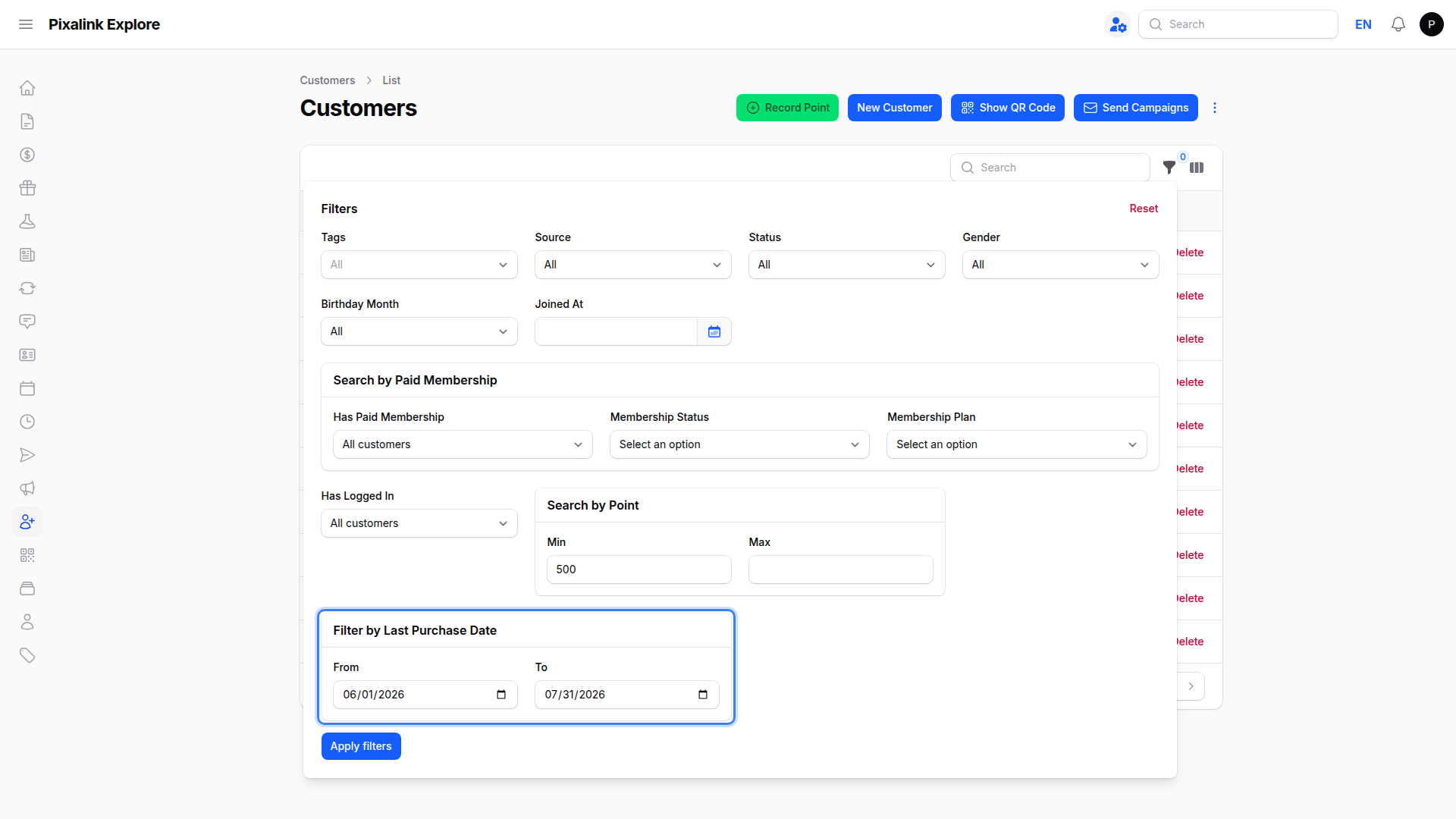Open the QR code sidebar icon

(27, 555)
